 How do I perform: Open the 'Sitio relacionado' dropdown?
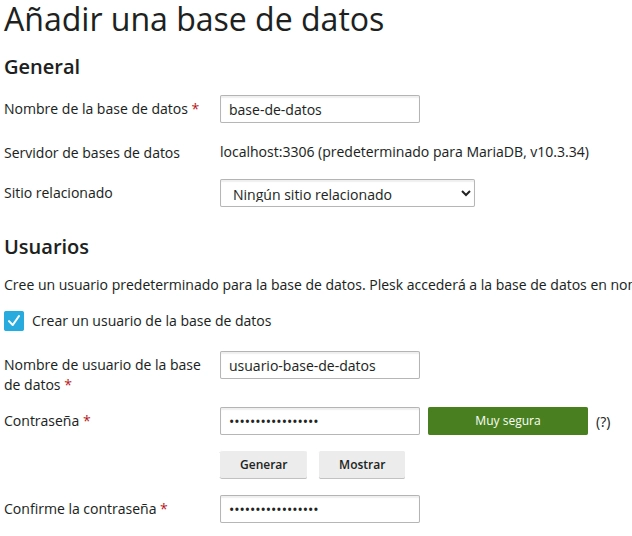(x=347, y=193)
